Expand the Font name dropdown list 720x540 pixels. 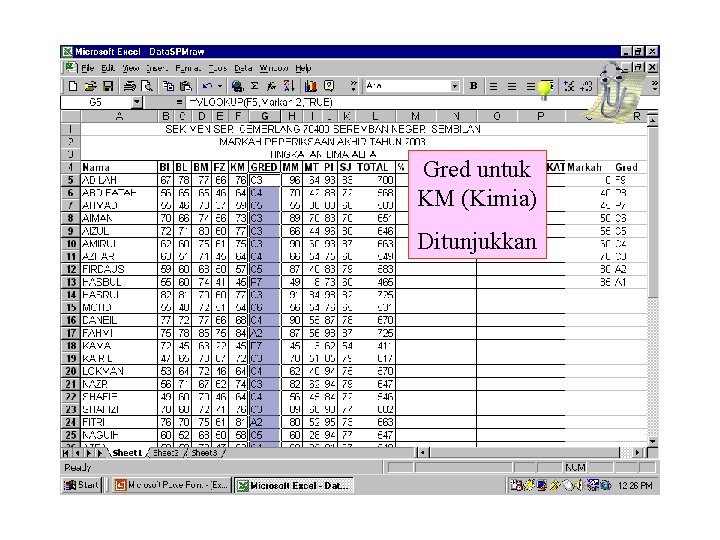[x=455, y=86]
